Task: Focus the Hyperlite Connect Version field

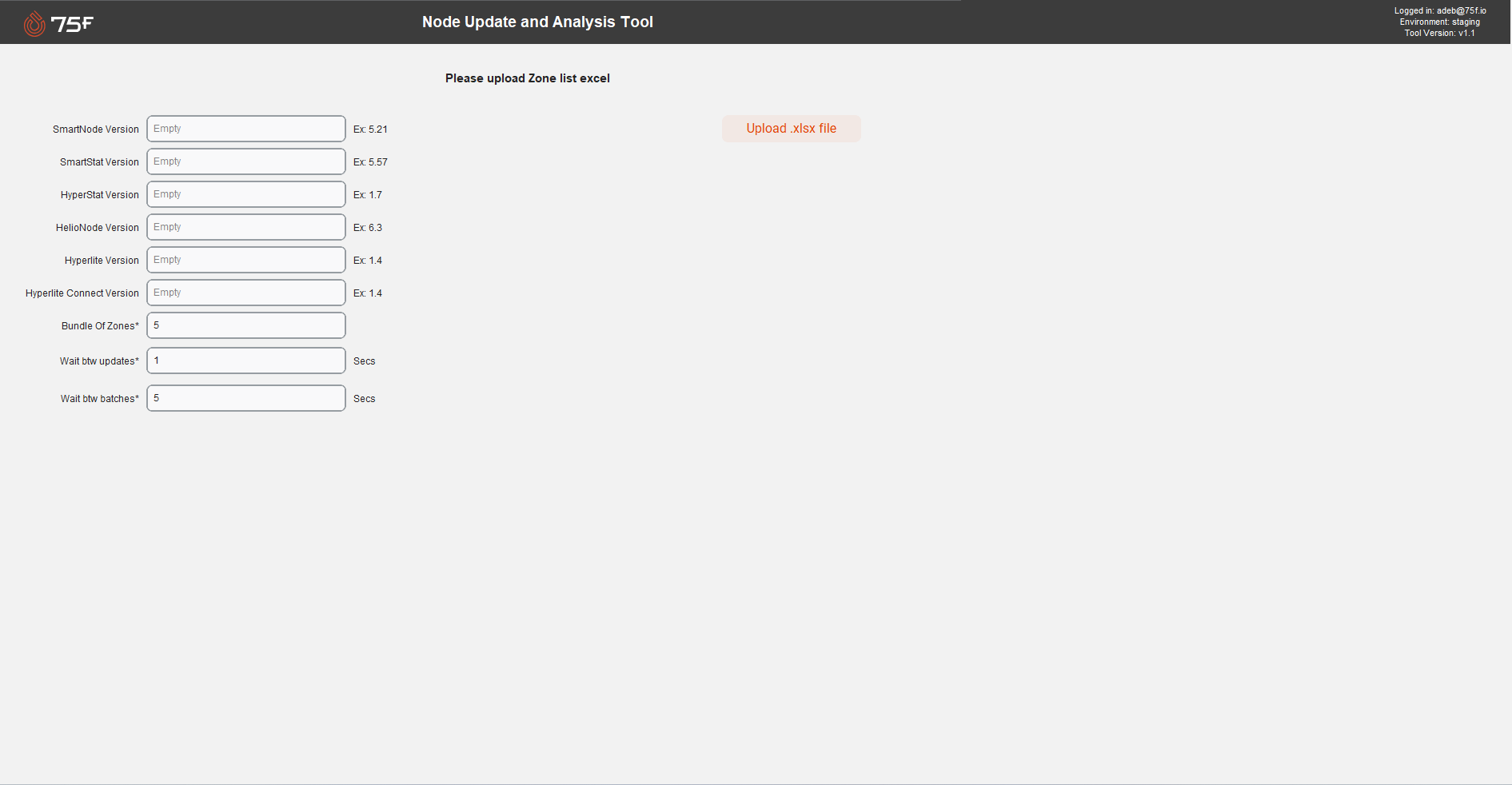Action: pos(246,293)
